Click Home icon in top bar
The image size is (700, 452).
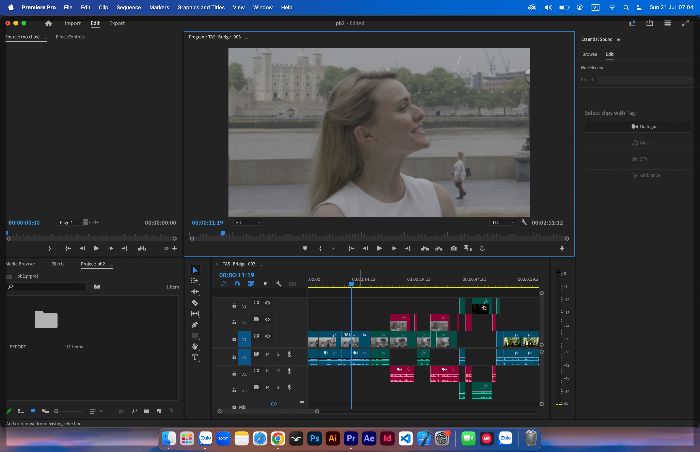[49, 23]
